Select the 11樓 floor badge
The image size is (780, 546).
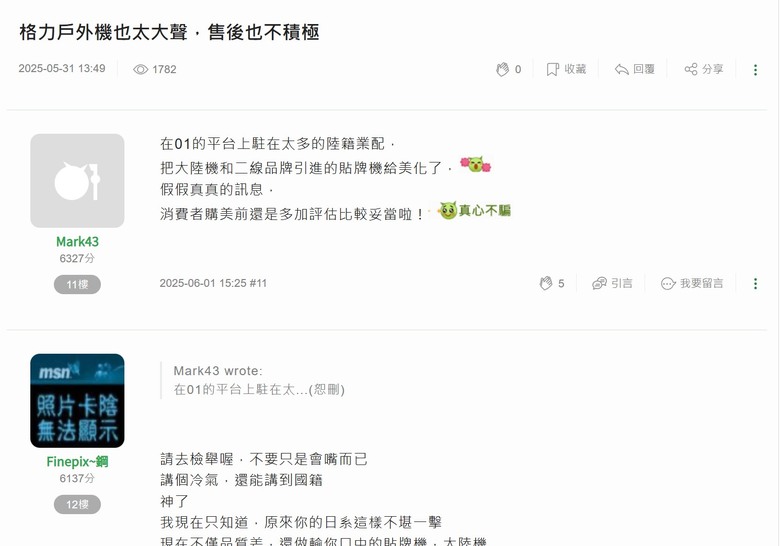(77, 284)
